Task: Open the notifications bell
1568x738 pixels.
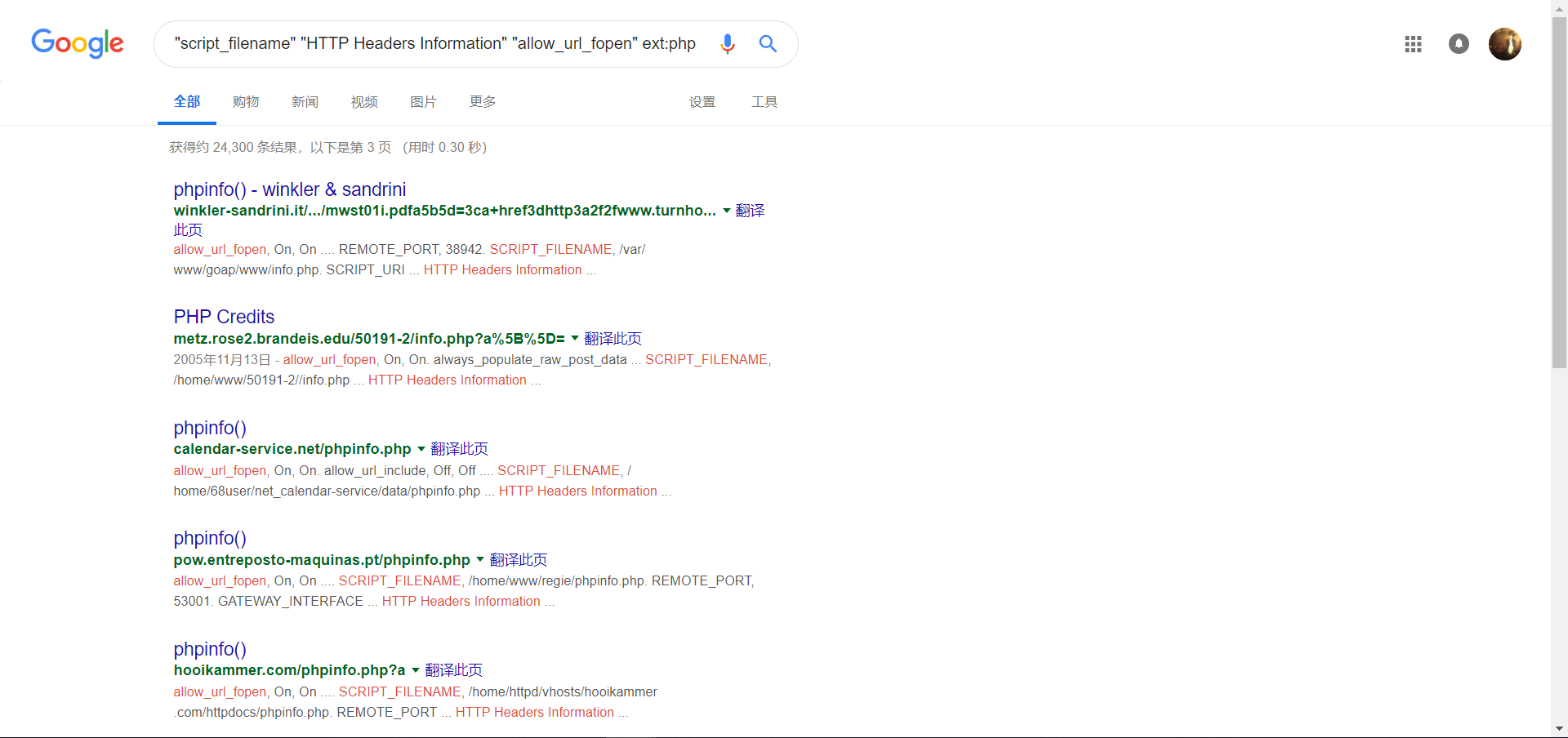Action: tap(1459, 44)
